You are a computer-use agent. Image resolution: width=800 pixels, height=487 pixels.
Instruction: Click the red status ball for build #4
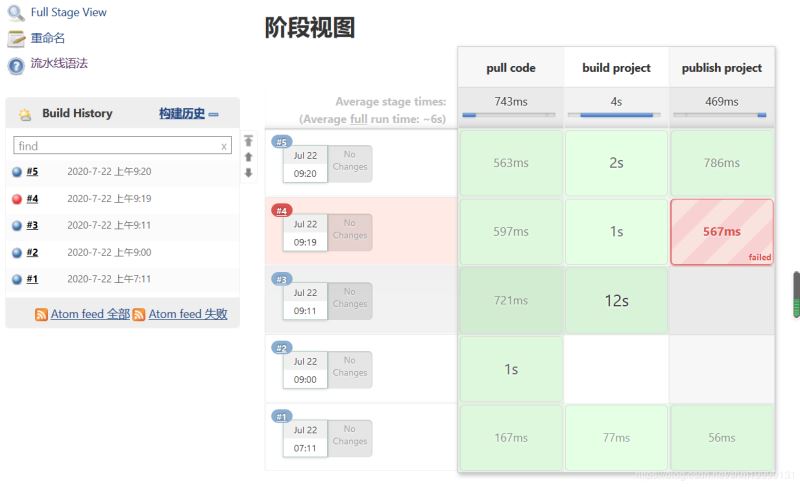(17, 199)
